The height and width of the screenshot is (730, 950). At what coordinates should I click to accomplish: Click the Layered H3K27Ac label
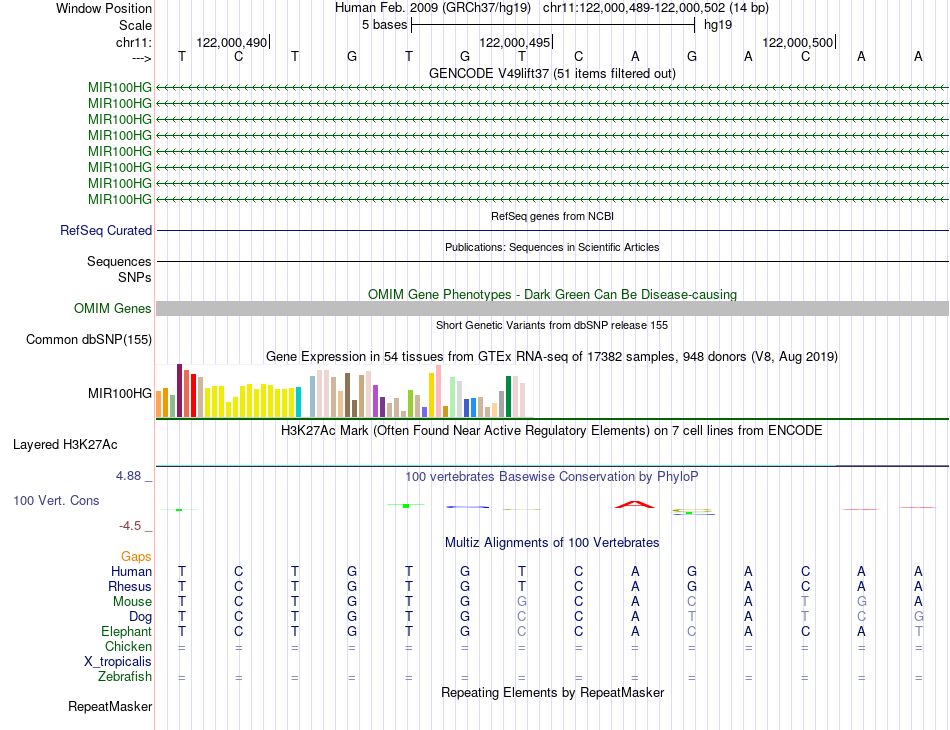[x=65, y=445]
